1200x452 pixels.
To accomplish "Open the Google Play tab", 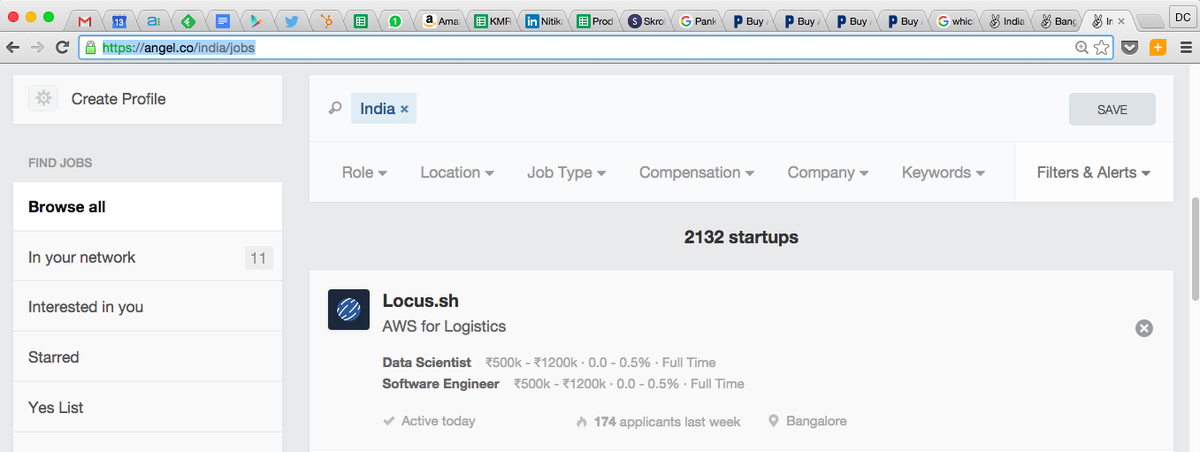I will pyautogui.click(x=256, y=20).
